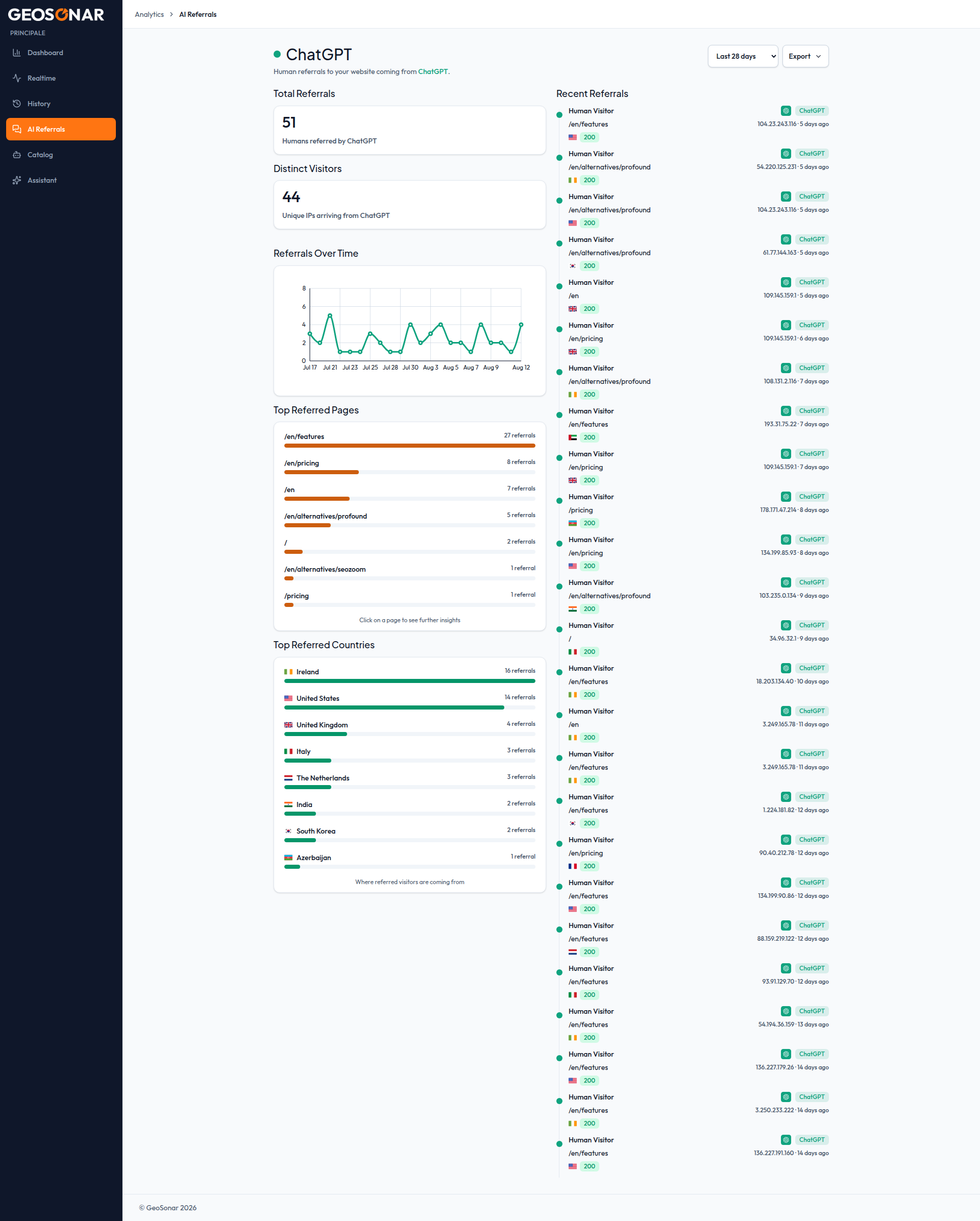The width and height of the screenshot is (980, 1221).
Task: Click IP address 134.199.90.86 in Recent Referrals
Action: pyautogui.click(x=776, y=896)
